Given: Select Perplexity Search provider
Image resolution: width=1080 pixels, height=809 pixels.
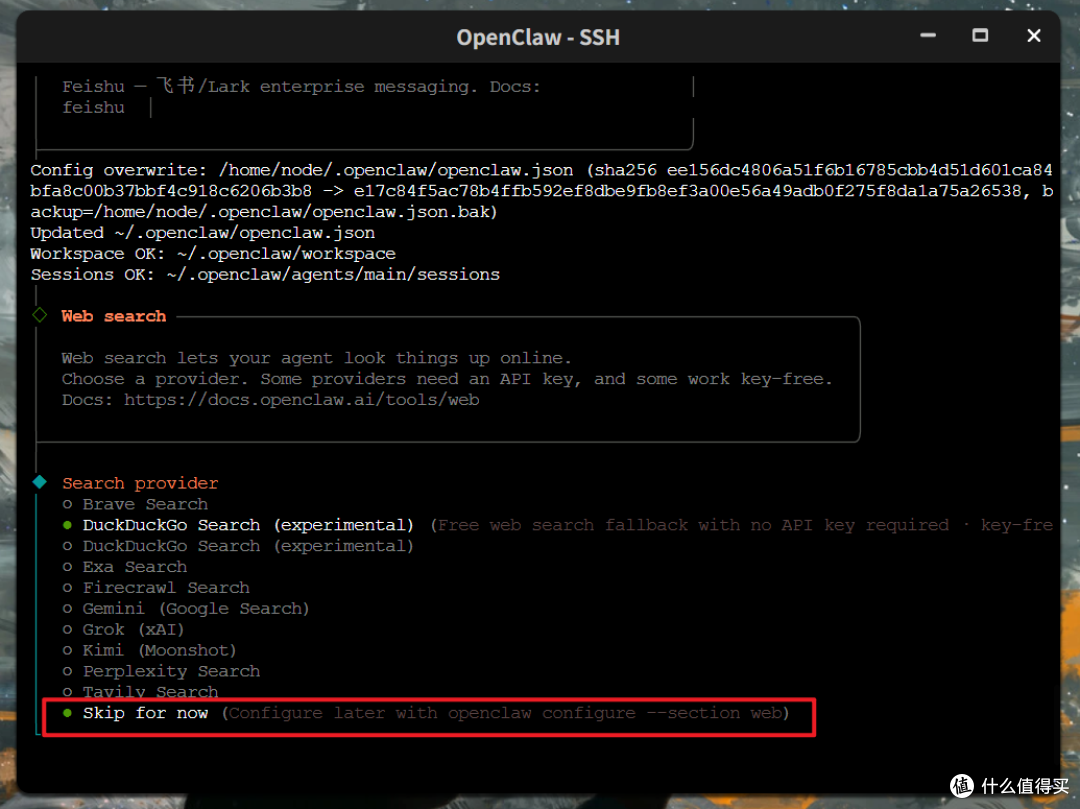Looking at the screenshot, I should [x=162, y=671].
